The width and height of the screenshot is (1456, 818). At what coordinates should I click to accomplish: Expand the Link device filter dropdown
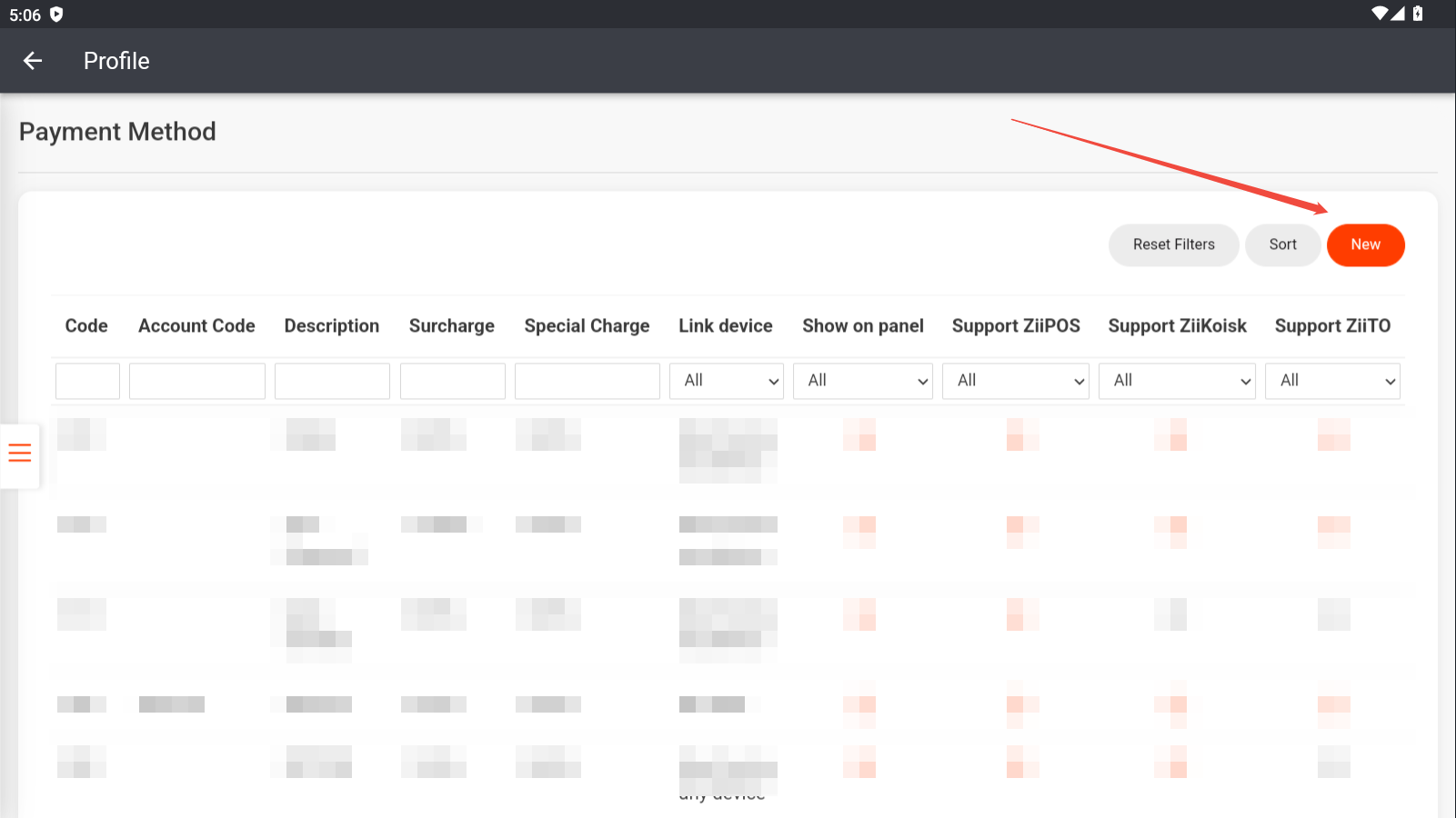728,381
